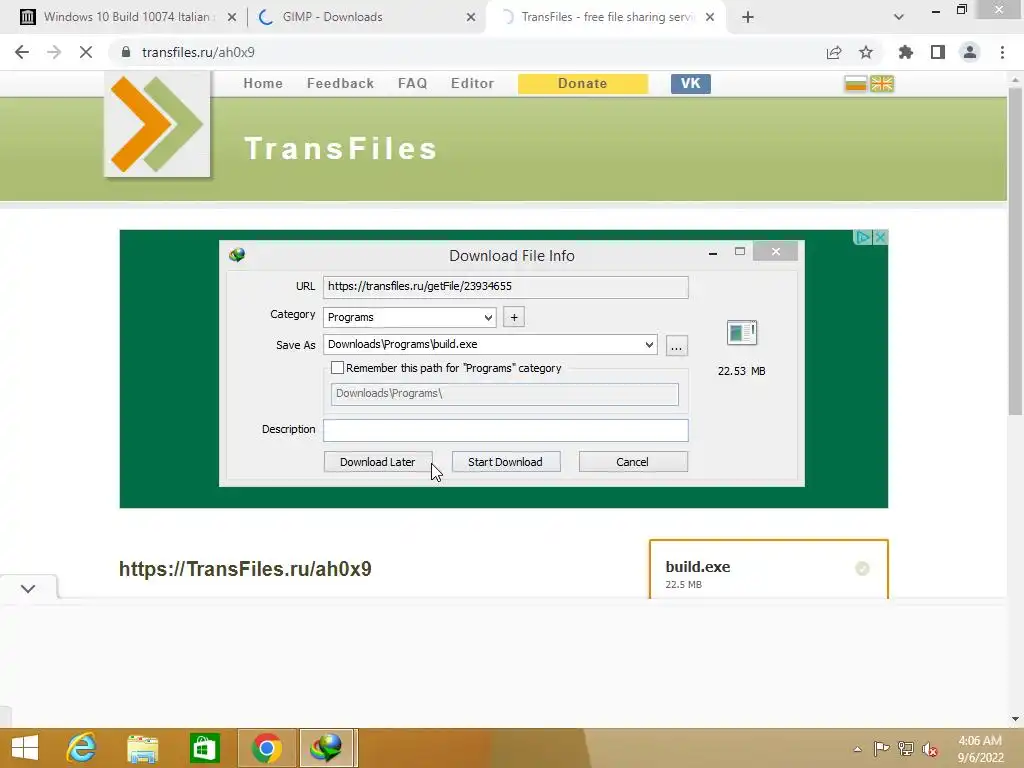Click the muted volume tray icon

point(930,749)
